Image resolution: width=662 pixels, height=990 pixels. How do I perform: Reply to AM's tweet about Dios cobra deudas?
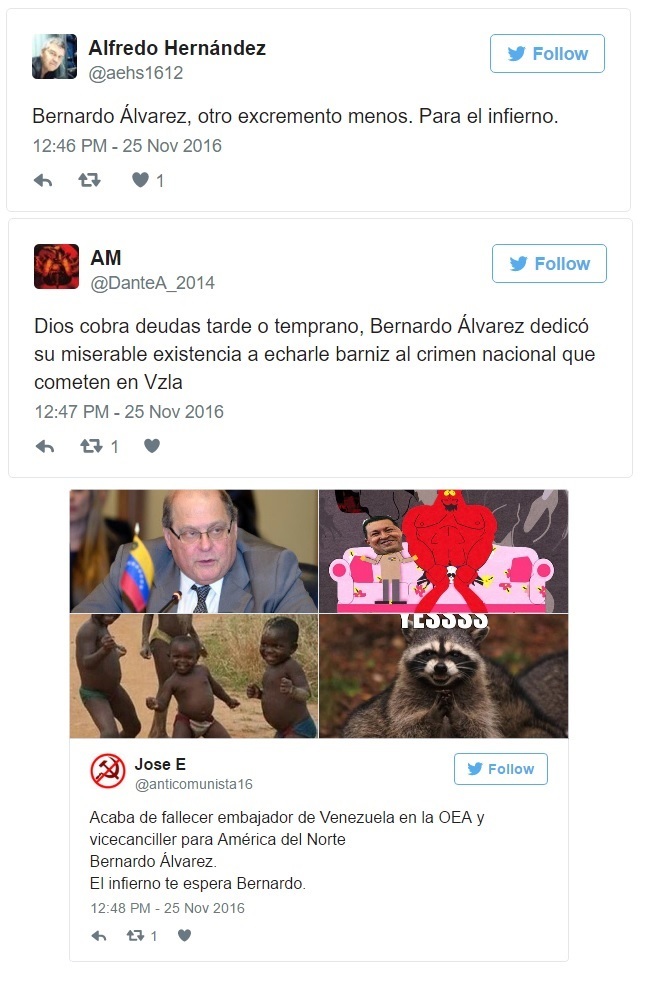click(x=45, y=446)
